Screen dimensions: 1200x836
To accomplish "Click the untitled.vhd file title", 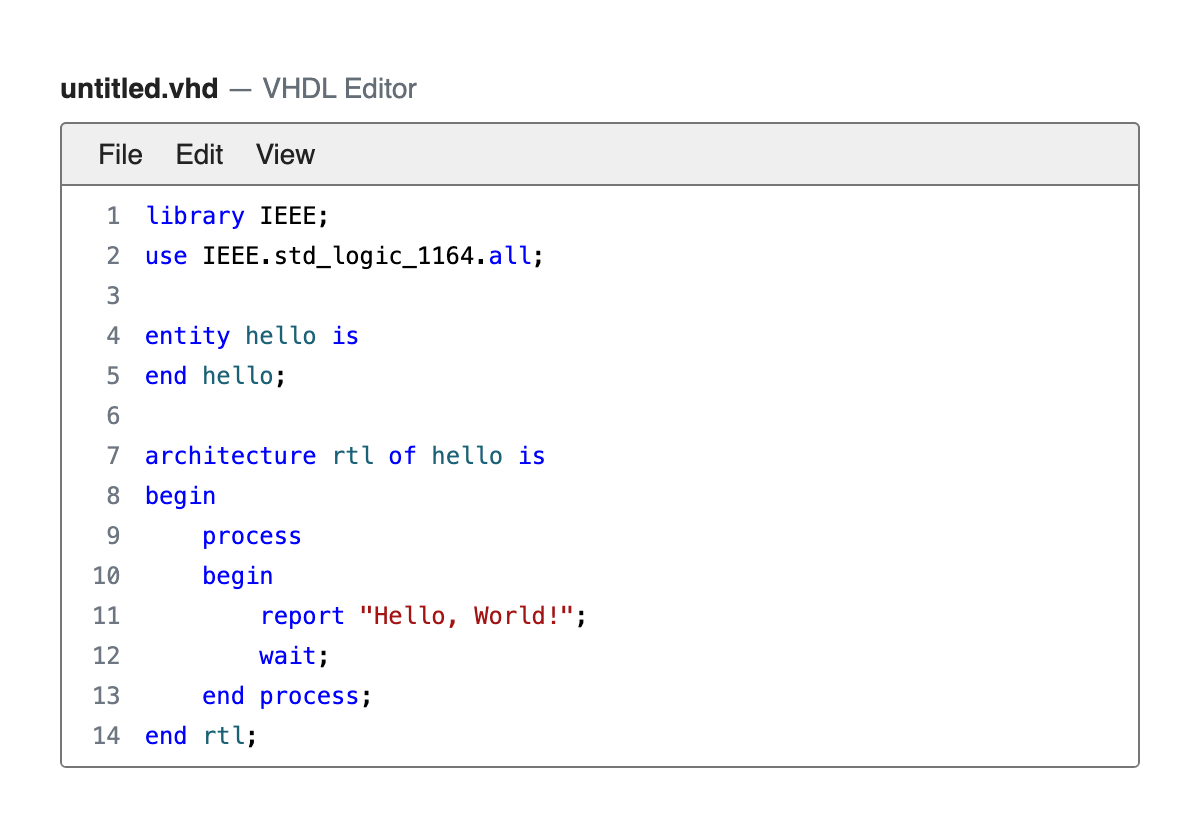I will [x=139, y=89].
